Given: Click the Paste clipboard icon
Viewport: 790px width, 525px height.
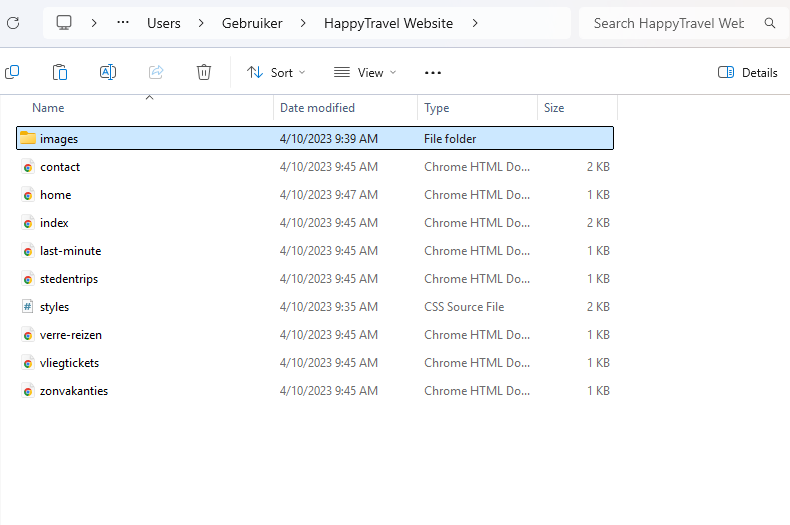Looking at the screenshot, I should click(x=60, y=72).
